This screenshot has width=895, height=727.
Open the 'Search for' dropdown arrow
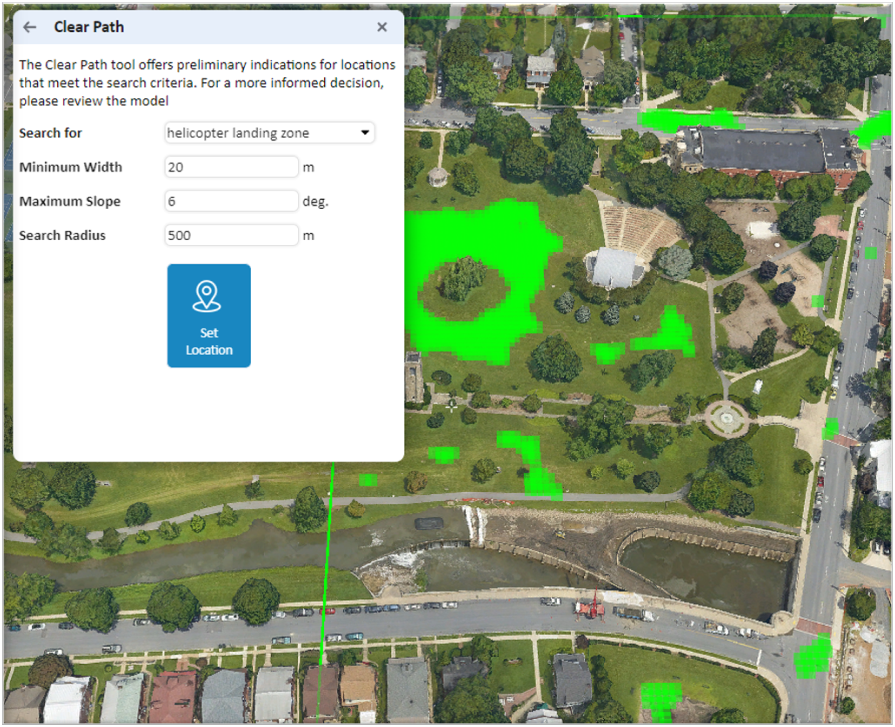(365, 133)
